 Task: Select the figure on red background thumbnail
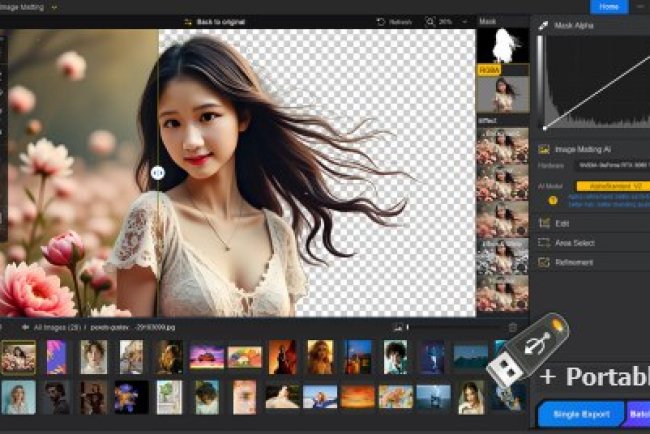282,357
